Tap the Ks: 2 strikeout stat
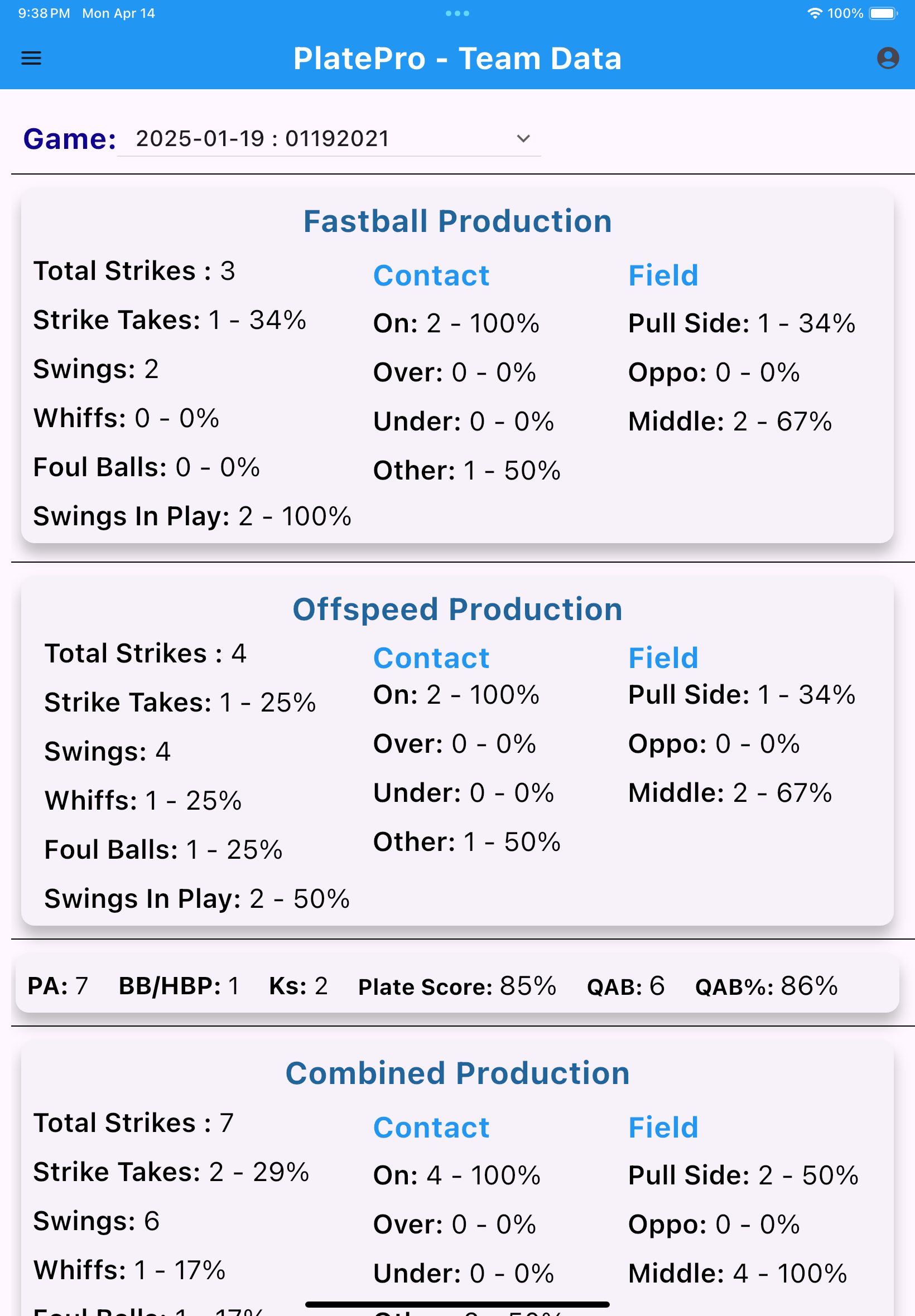This screenshot has width=915, height=1316. 298,986
